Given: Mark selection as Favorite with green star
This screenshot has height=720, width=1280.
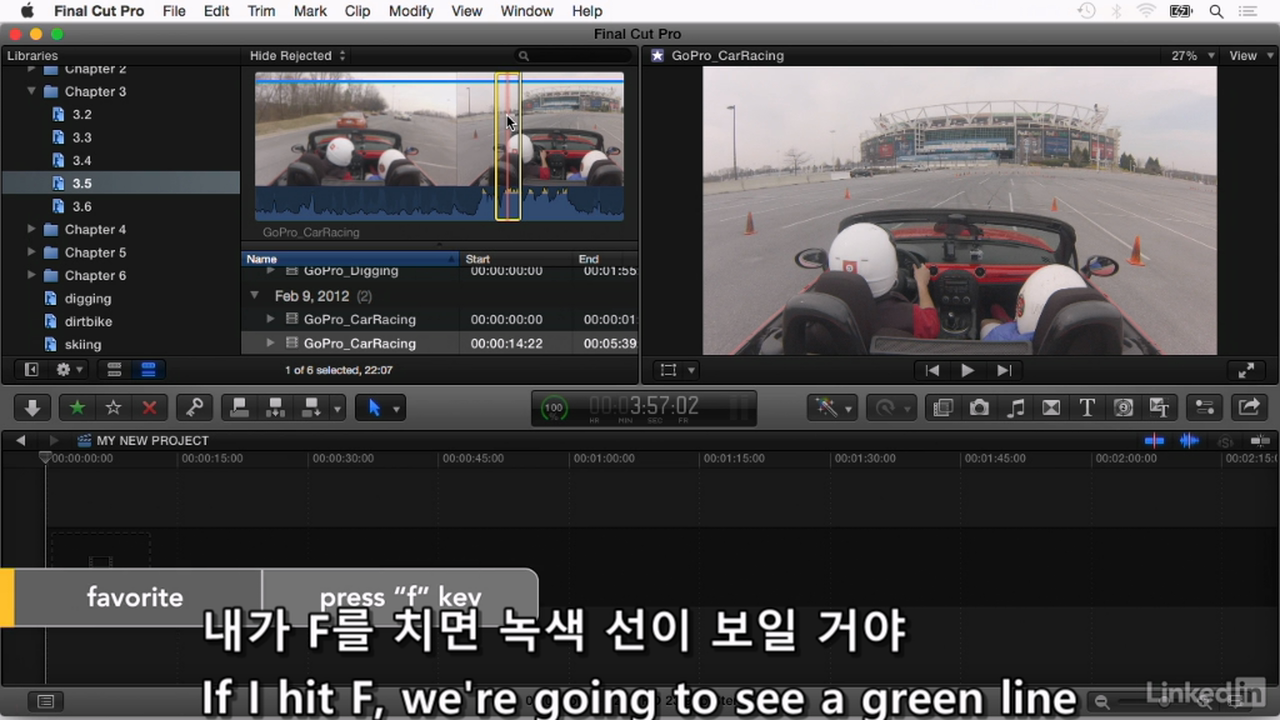Looking at the screenshot, I should coord(77,408).
